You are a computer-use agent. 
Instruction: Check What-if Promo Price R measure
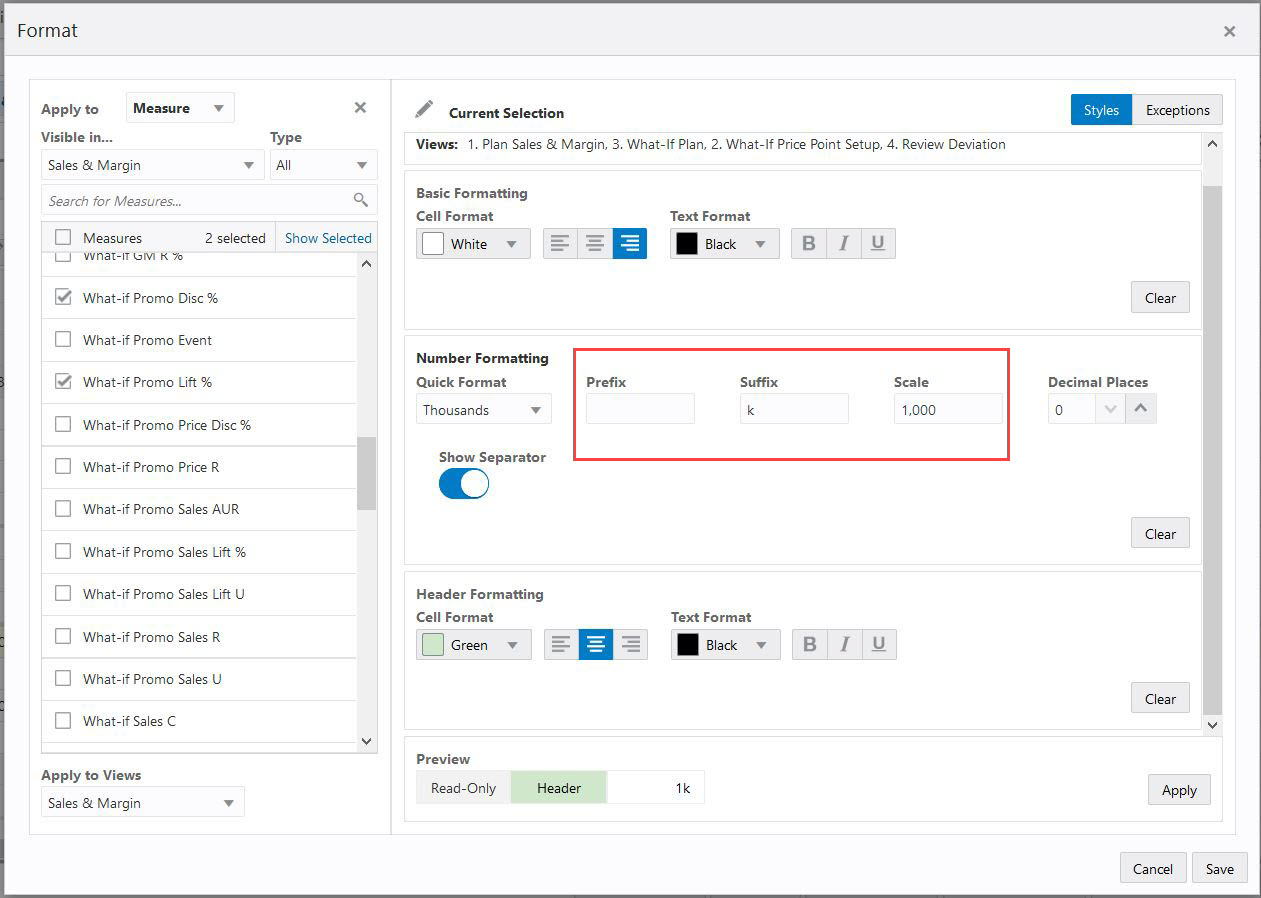click(63, 466)
